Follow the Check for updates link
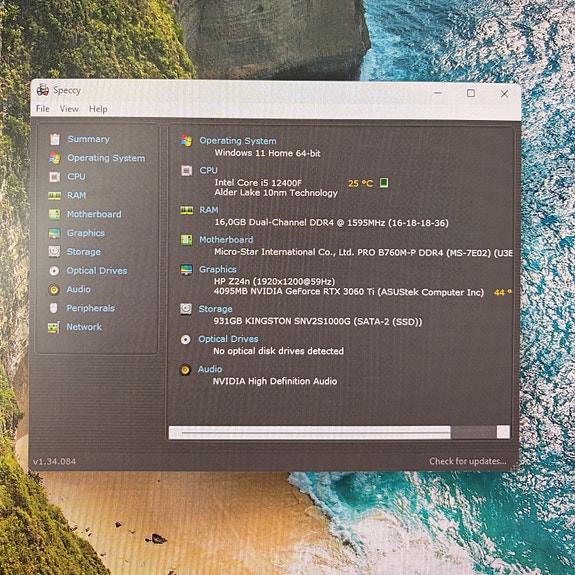Screen dimensions: 575x575 pyautogui.click(x=468, y=461)
